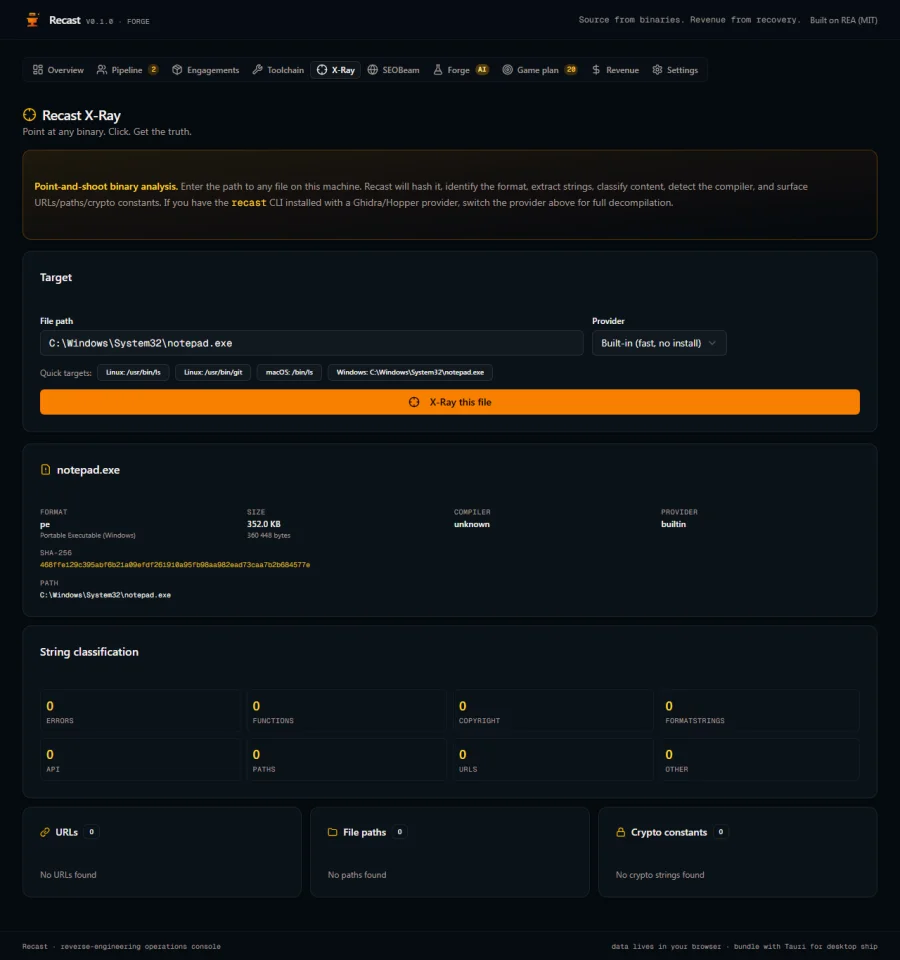Click the PATH value C:\Windows\System32\notepad.exe
Viewport: 900px width, 960px height.
coord(105,595)
